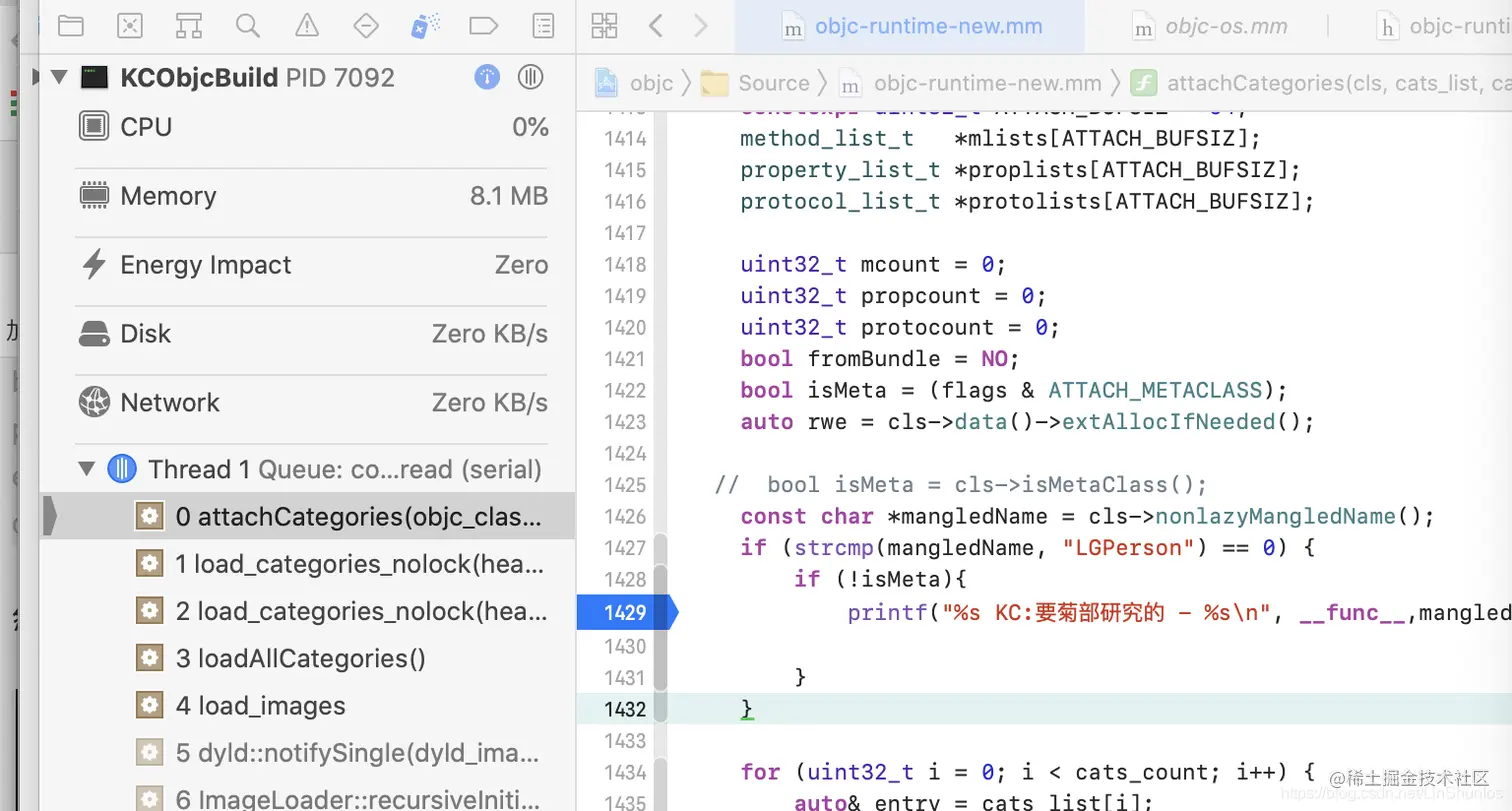Viewport: 1512px width, 811px height.
Task: Click the process info indicator next to KCObjcBuild
Action: click(x=487, y=77)
